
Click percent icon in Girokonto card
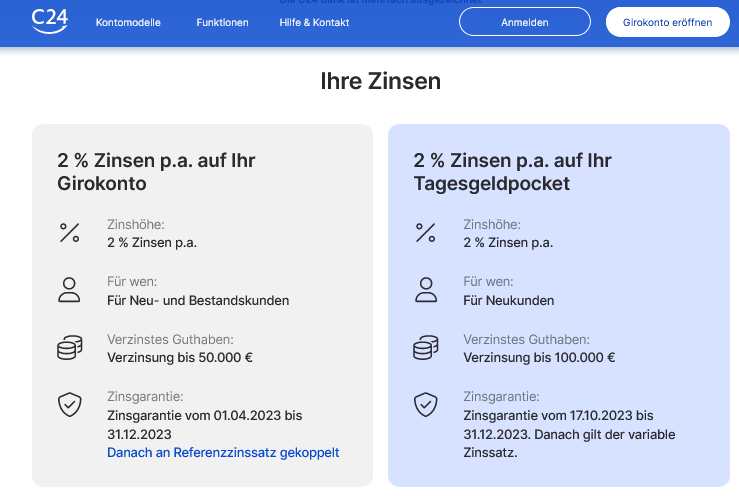click(70, 233)
